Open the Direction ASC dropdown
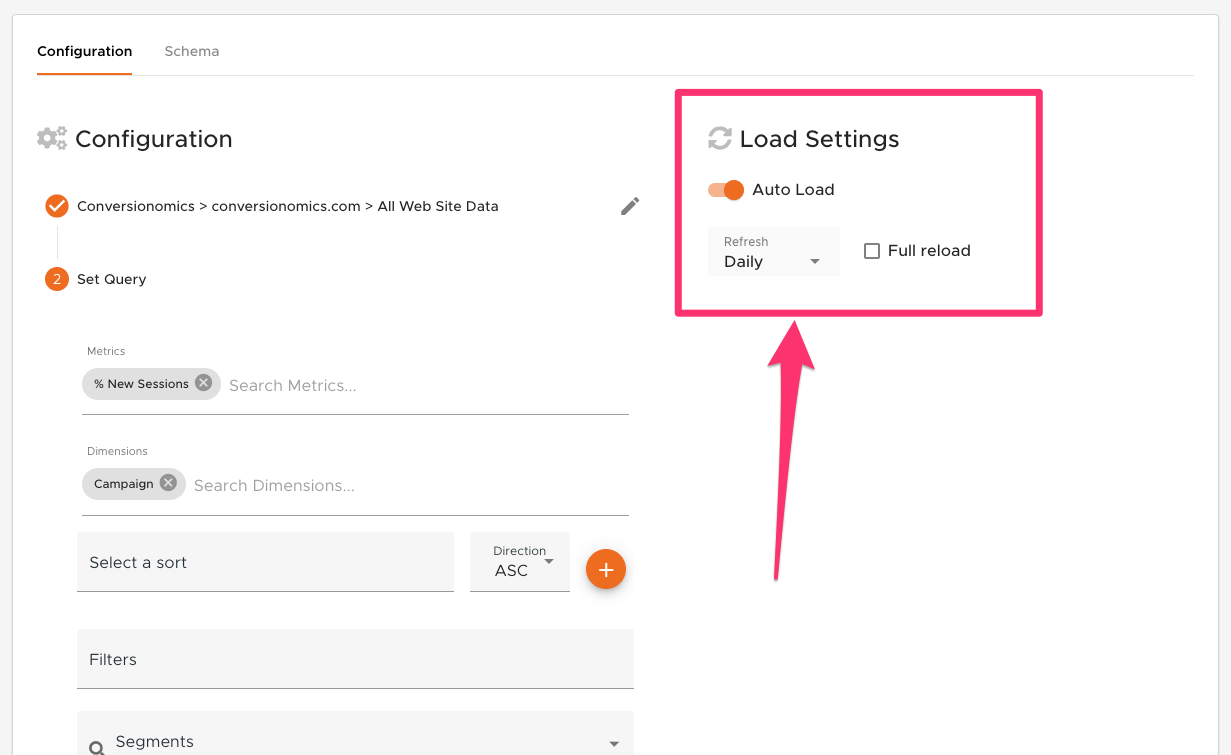 [519, 562]
